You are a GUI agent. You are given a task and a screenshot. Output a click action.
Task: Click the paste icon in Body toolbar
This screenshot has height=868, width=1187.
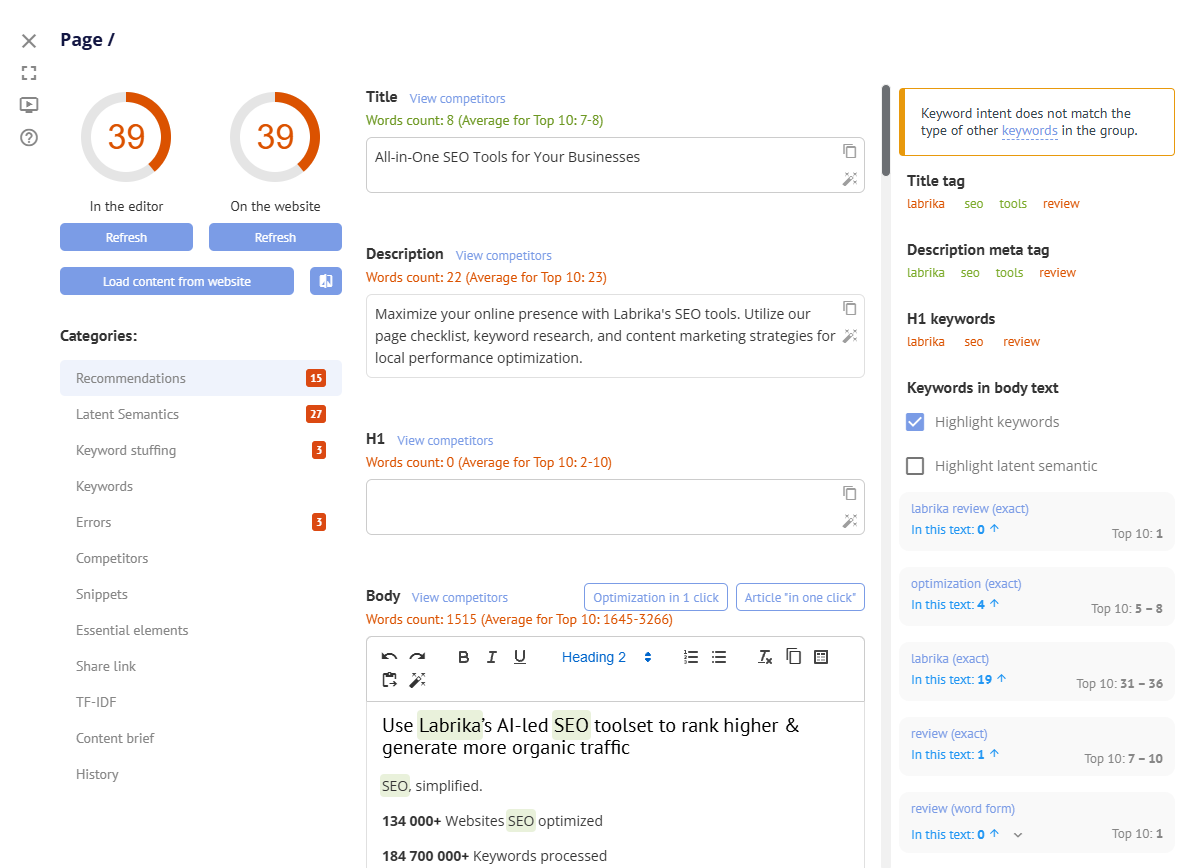tap(389, 680)
